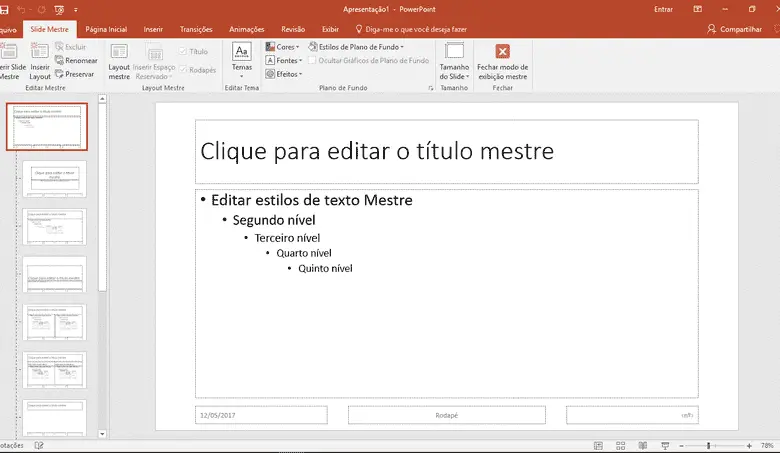Toggle Ocultar Gráficos de Plano de Fundo
Image resolution: width=780 pixels, height=453 pixels.
click(x=369, y=60)
